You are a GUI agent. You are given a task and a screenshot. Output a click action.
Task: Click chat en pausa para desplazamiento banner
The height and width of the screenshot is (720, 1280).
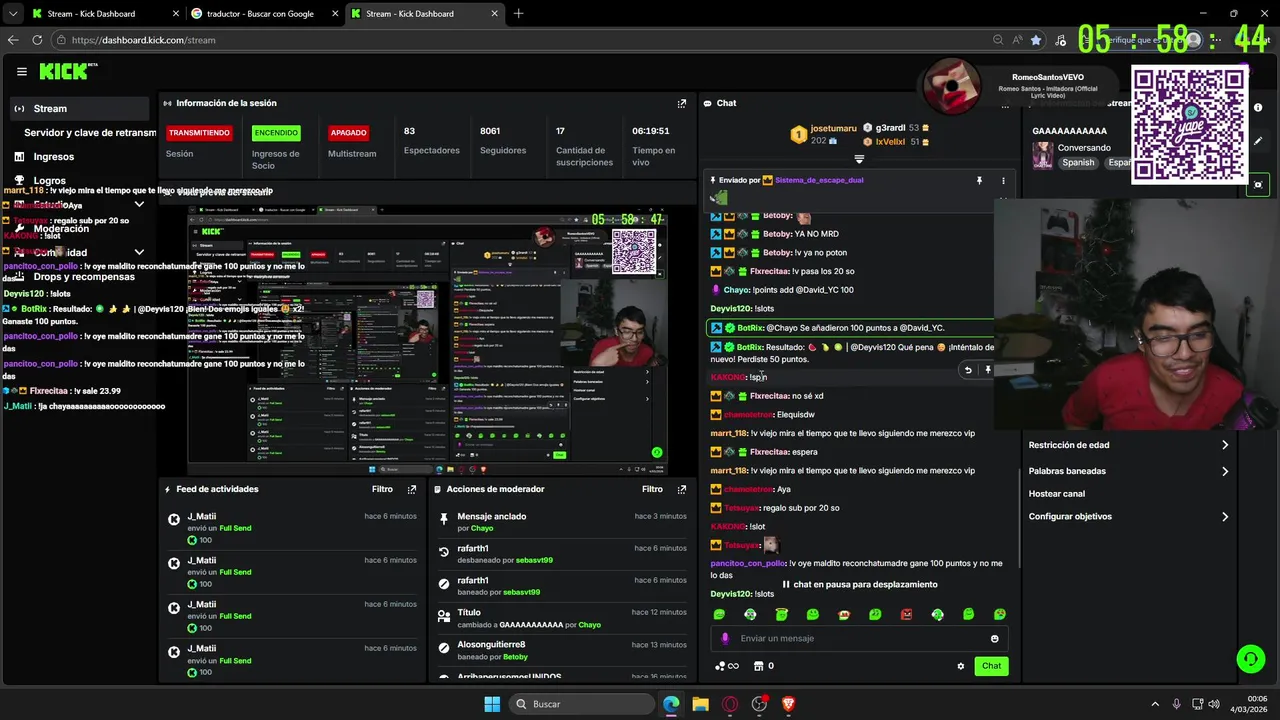click(860, 584)
